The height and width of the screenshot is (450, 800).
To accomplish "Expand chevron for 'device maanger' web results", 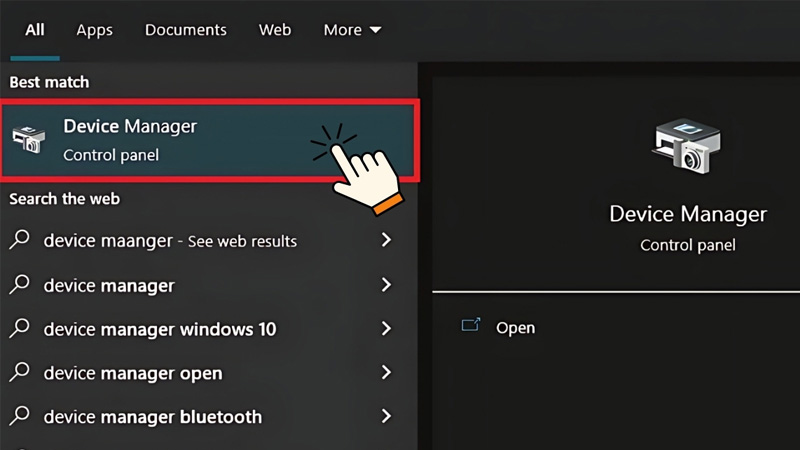I will 386,240.
